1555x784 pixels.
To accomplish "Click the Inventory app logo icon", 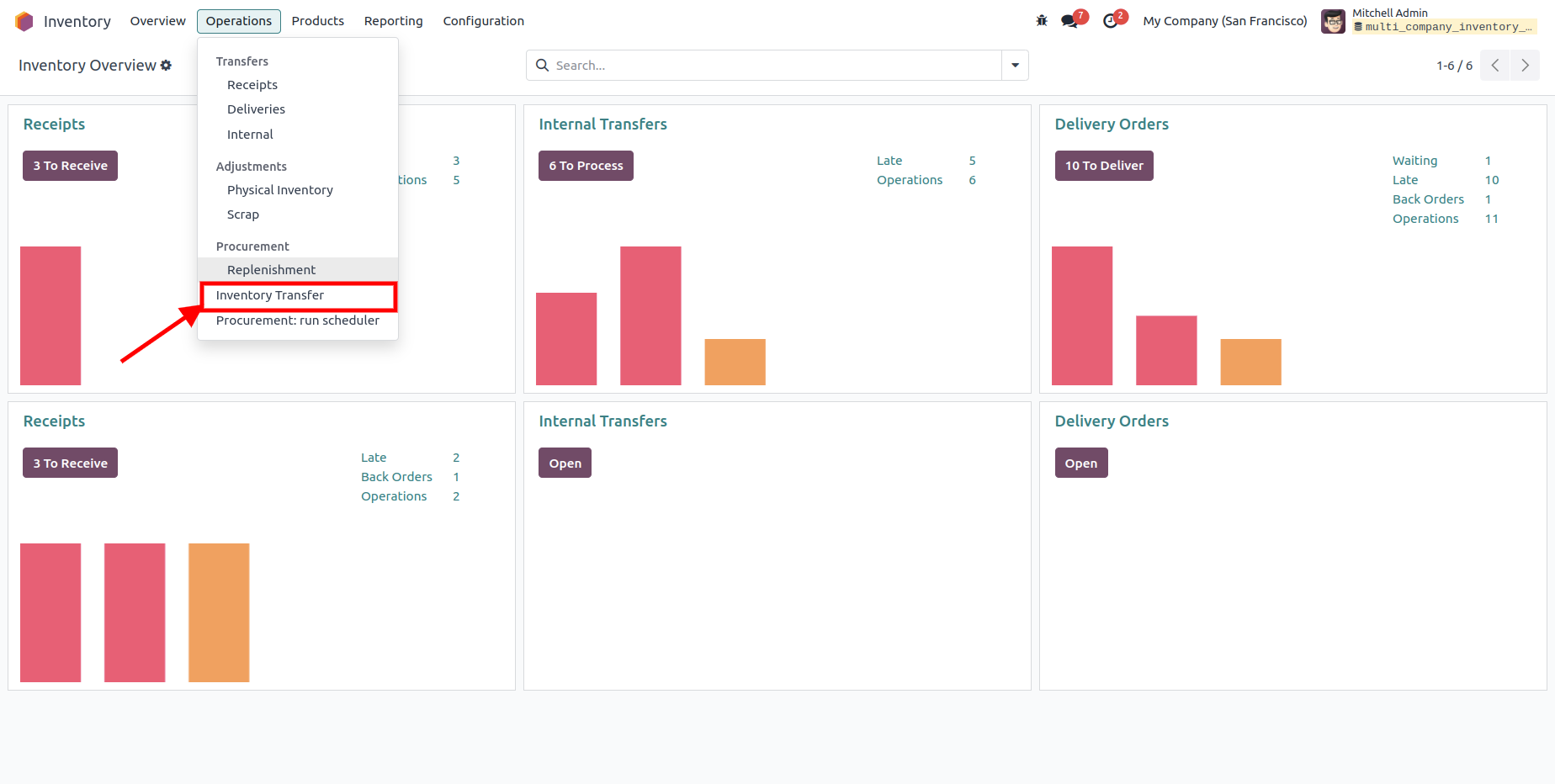I will [24, 21].
